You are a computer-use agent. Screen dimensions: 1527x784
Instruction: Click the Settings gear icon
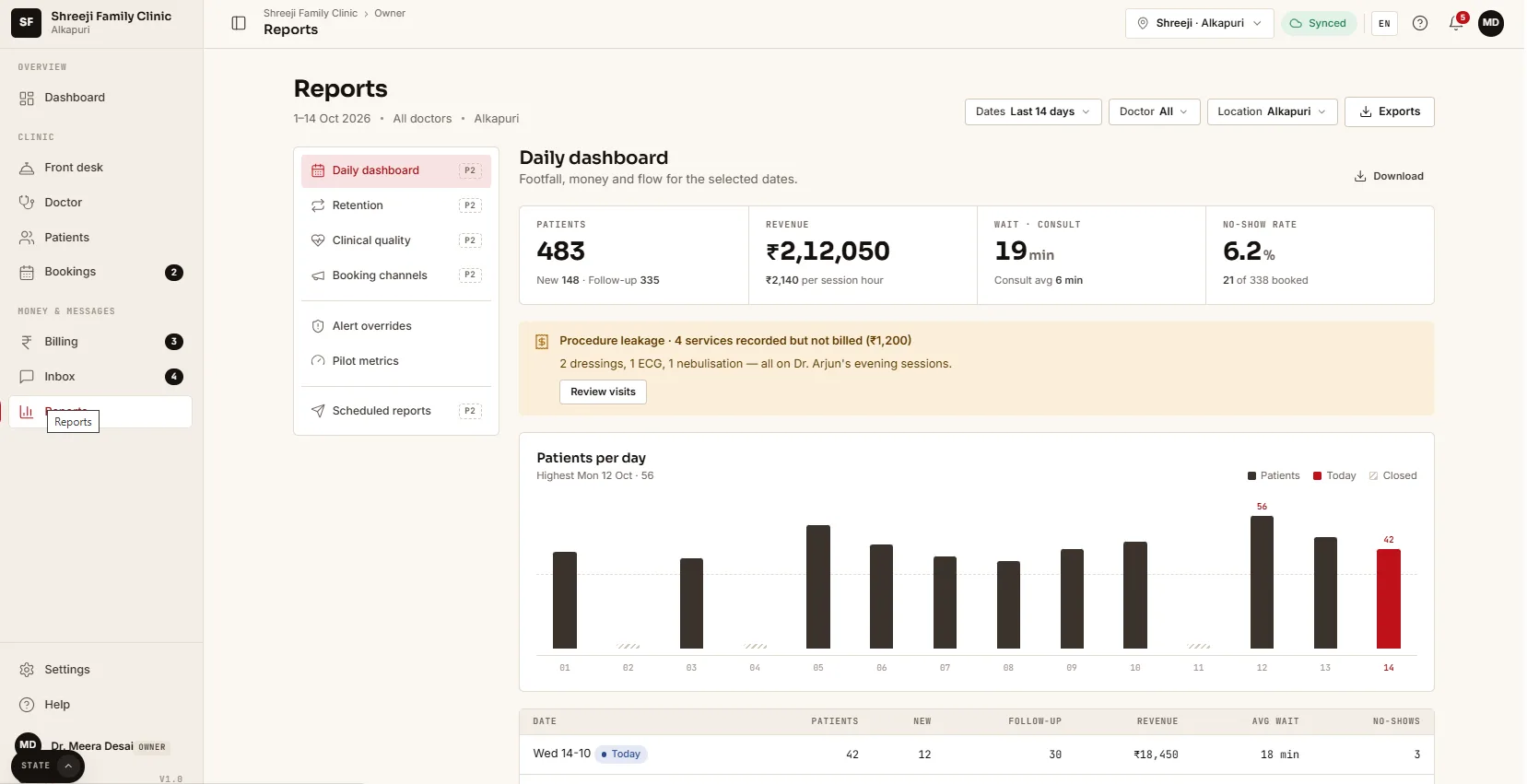click(x=27, y=670)
